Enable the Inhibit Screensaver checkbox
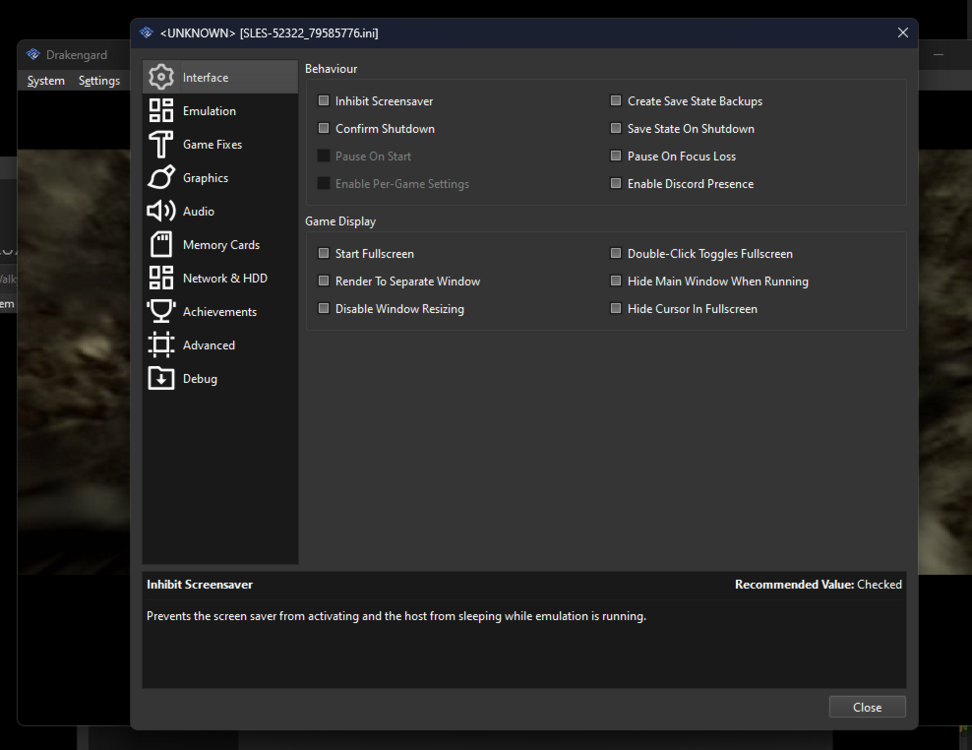The image size is (972, 750). [324, 101]
